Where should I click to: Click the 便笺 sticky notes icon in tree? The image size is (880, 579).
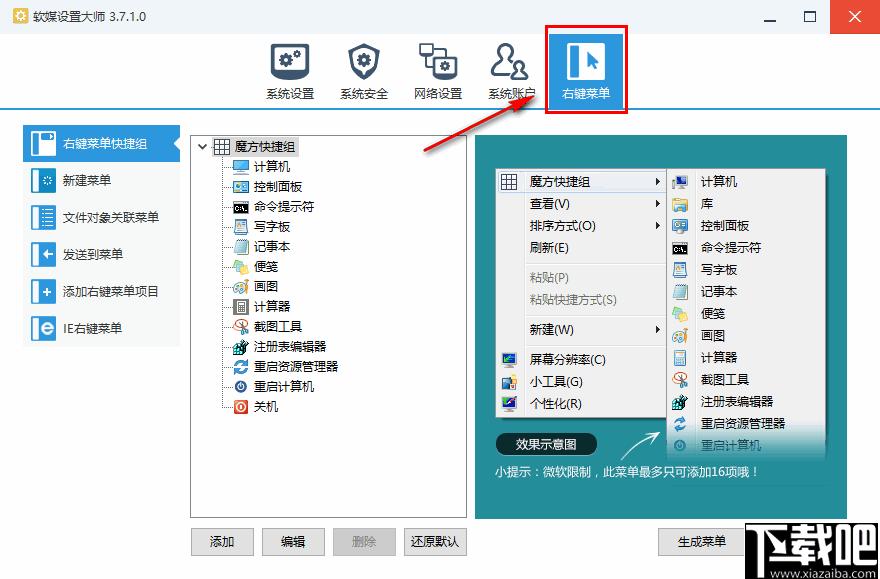coord(241,267)
